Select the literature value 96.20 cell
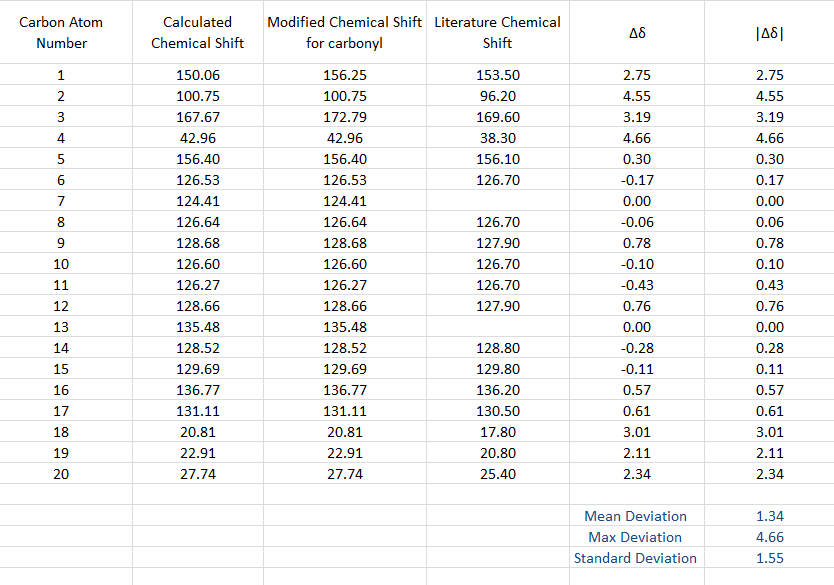834x585 pixels. (498, 96)
